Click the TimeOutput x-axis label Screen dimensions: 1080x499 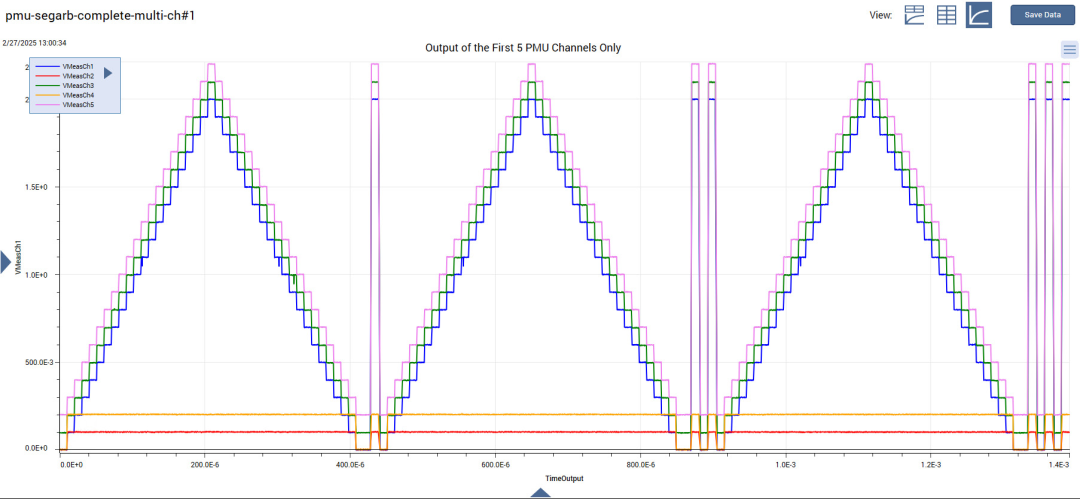coord(564,478)
